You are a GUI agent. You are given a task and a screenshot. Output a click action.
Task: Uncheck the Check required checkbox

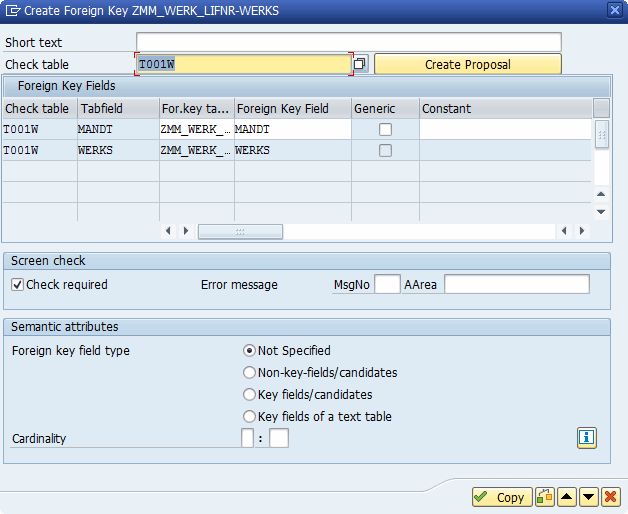click(x=17, y=285)
